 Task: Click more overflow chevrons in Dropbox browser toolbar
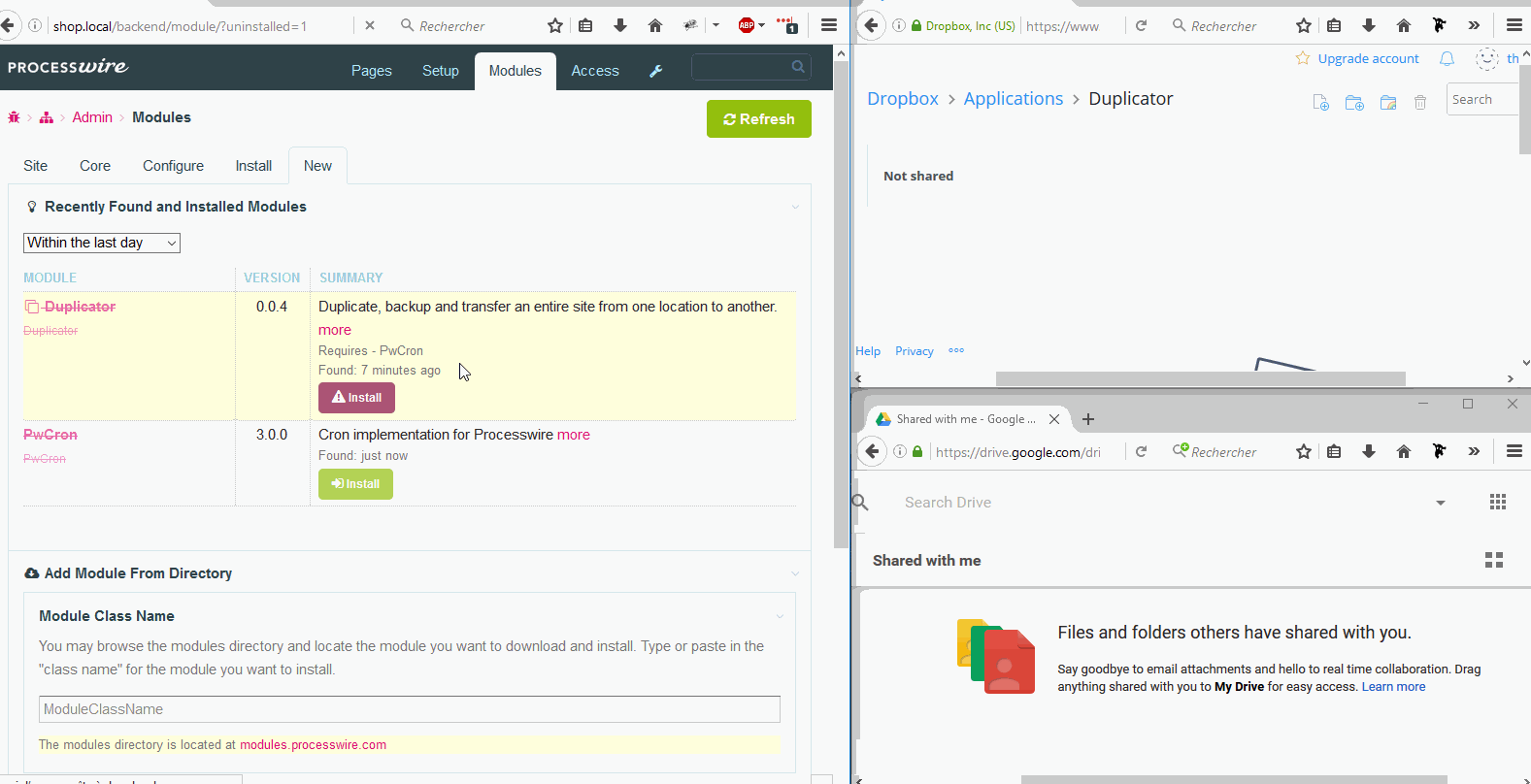1474,25
